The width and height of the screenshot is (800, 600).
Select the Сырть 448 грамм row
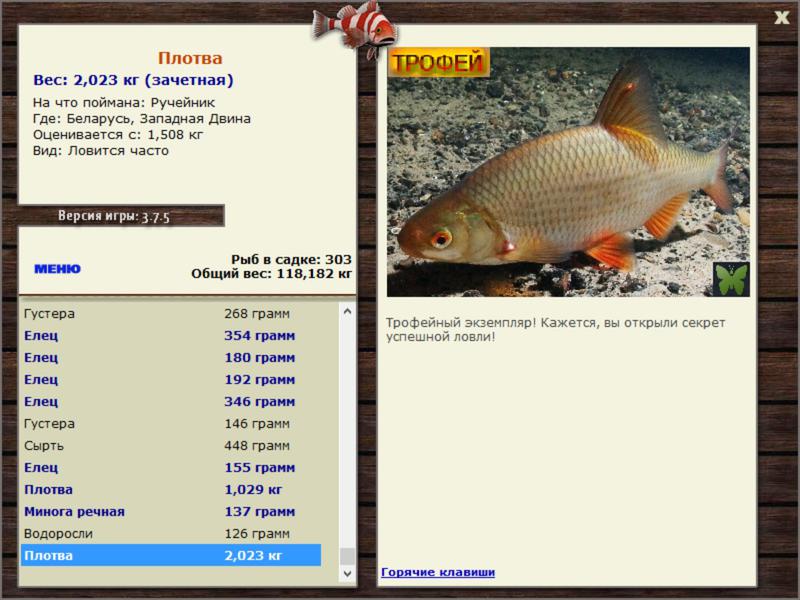pyautogui.click(x=171, y=445)
